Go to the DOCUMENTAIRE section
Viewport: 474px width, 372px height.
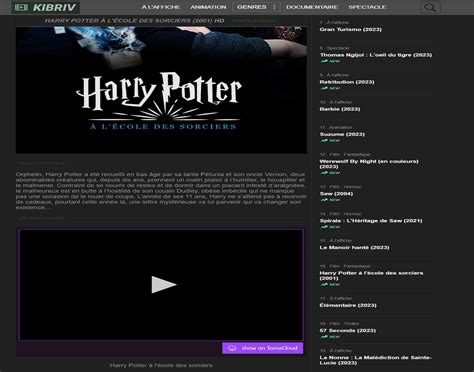(312, 7)
